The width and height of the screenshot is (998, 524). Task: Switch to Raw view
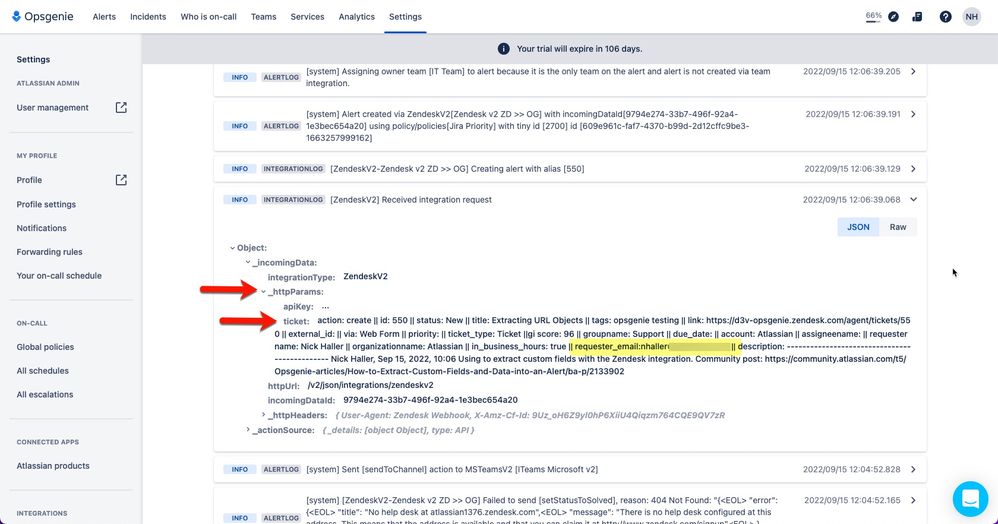[897, 227]
